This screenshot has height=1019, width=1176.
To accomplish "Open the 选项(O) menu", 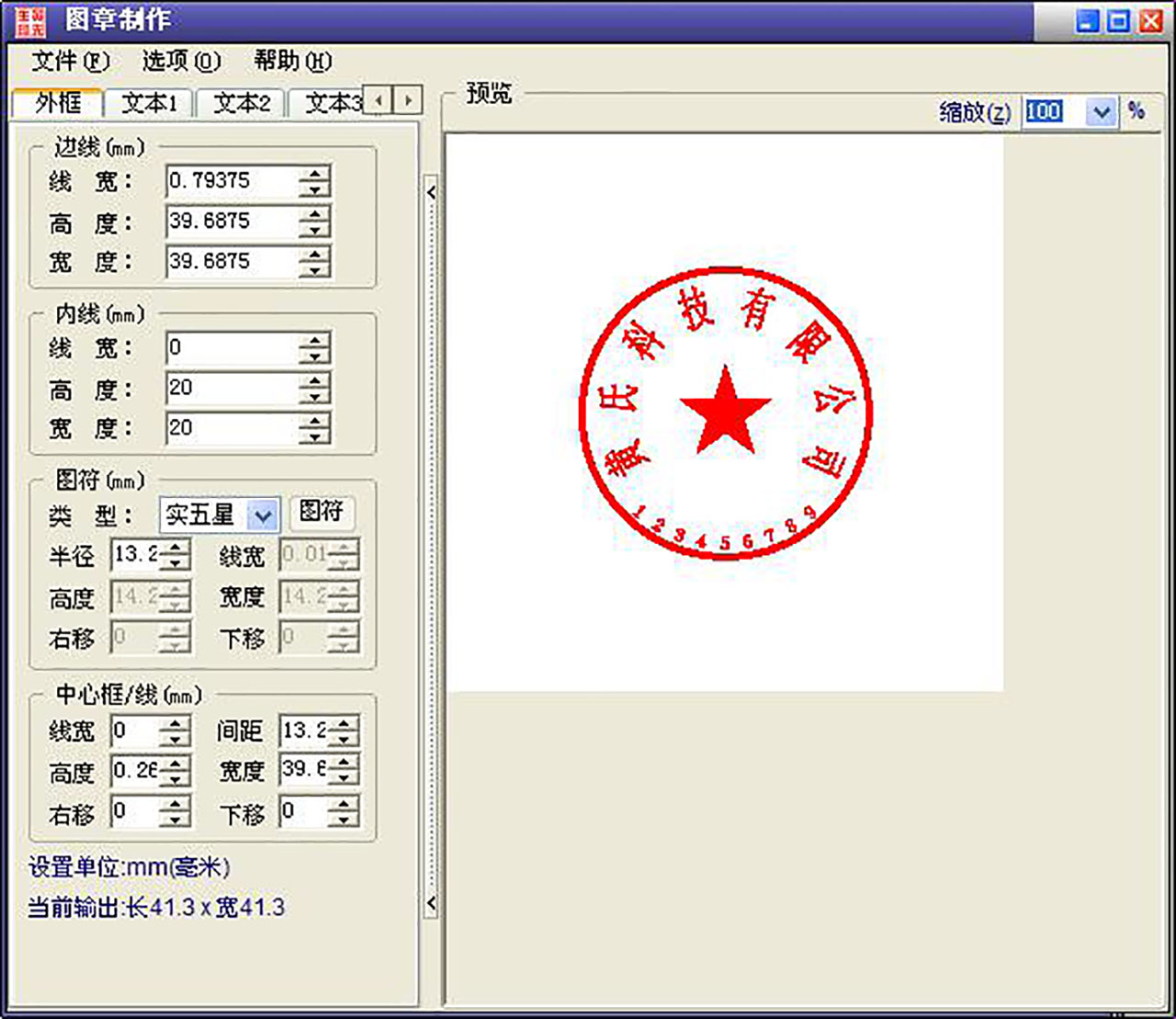I will (x=181, y=62).
